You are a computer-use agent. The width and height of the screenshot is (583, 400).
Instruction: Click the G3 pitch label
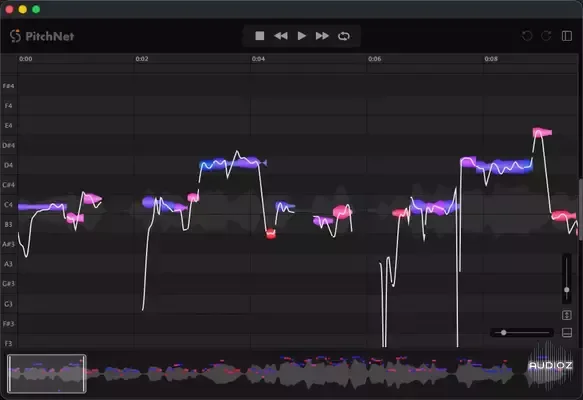coord(8,304)
